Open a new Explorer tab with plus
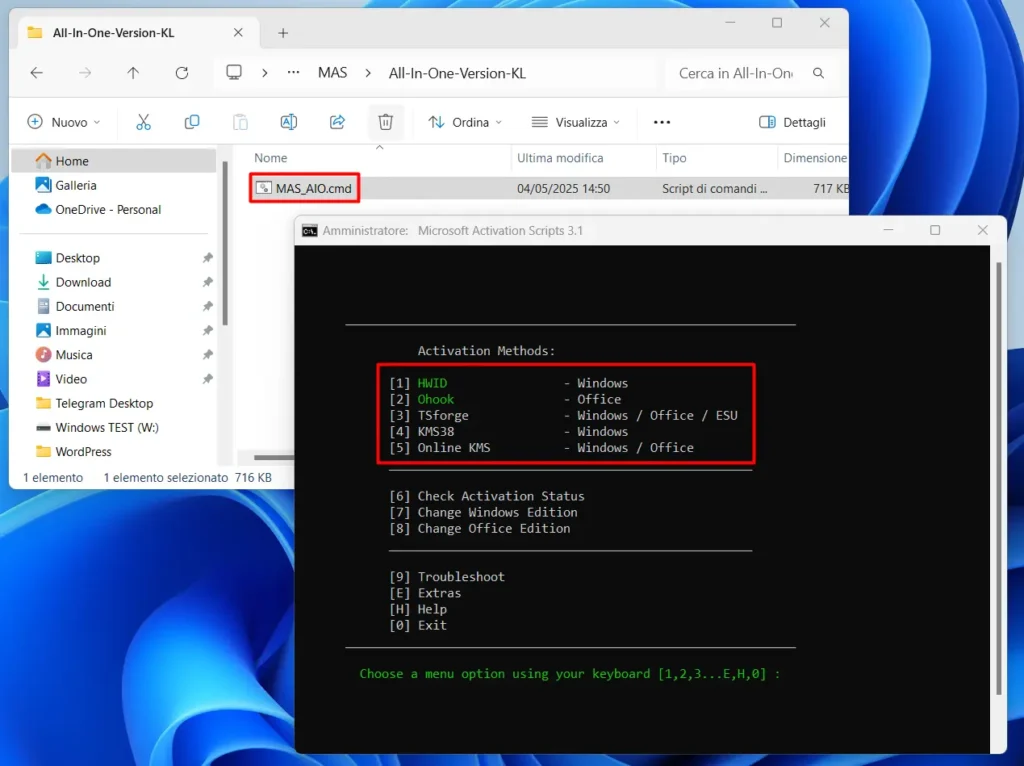 283,33
